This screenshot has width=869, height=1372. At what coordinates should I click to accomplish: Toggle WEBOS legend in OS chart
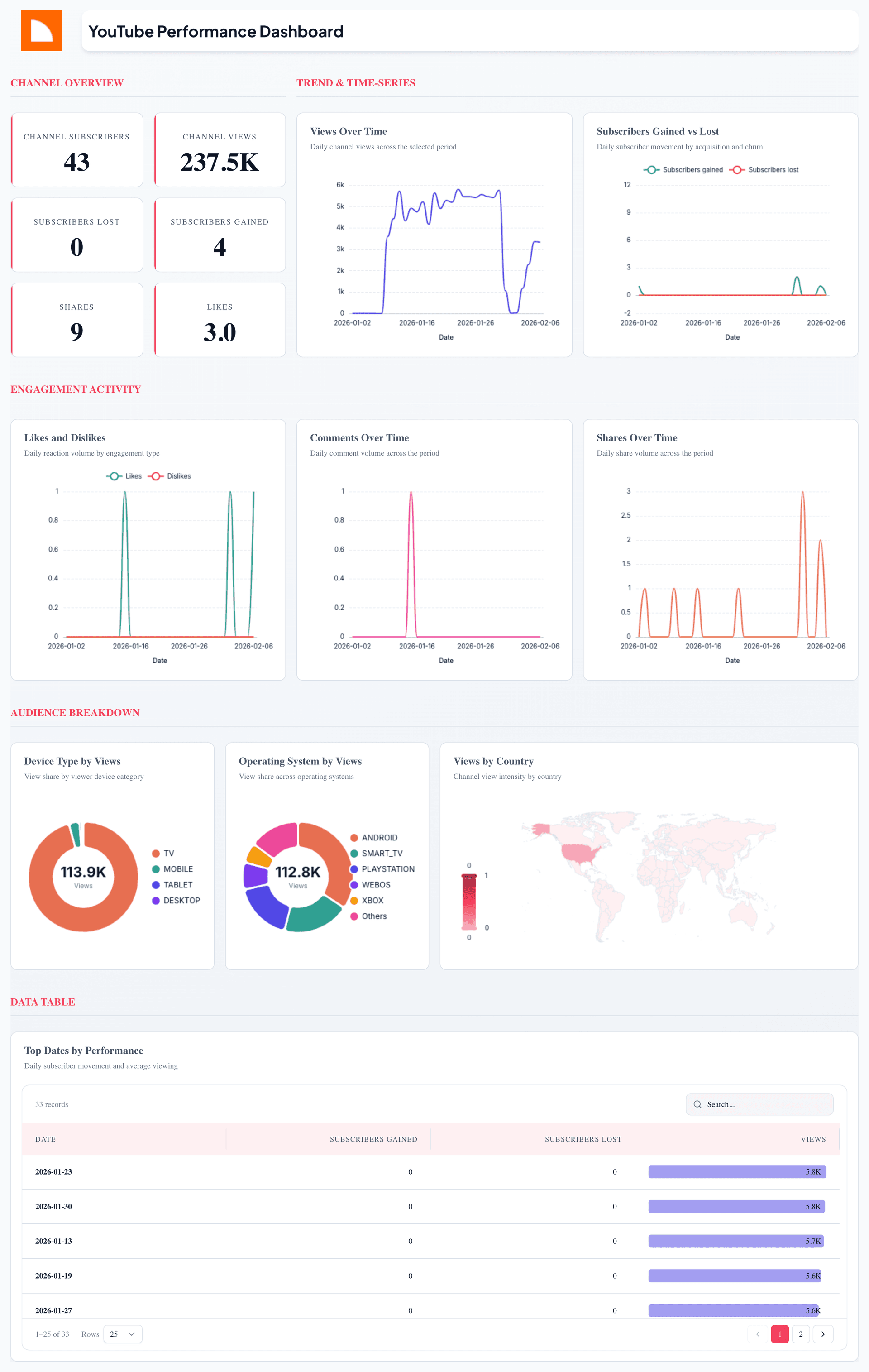click(371, 885)
